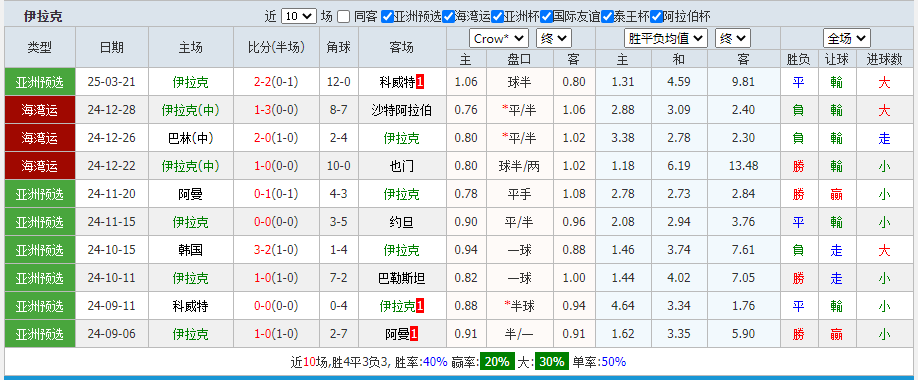Image resolution: width=918 pixels, height=380 pixels.
Task: Click home odds 4.64
Action: (623, 306)
